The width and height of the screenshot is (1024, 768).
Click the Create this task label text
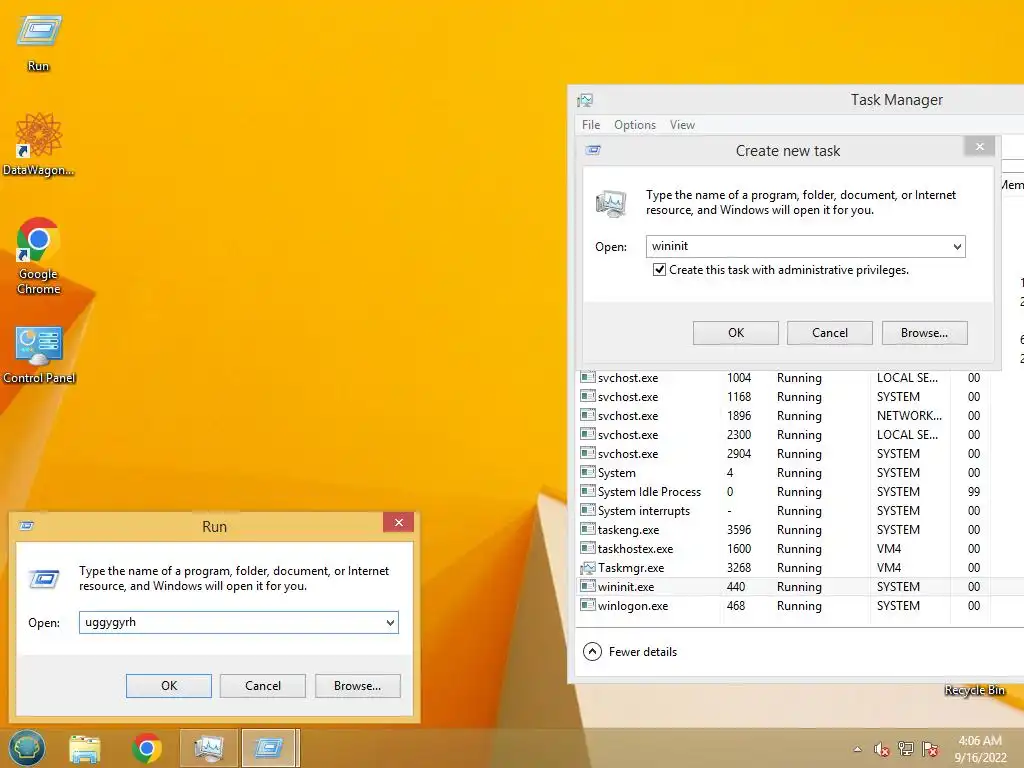coord(789,270)
